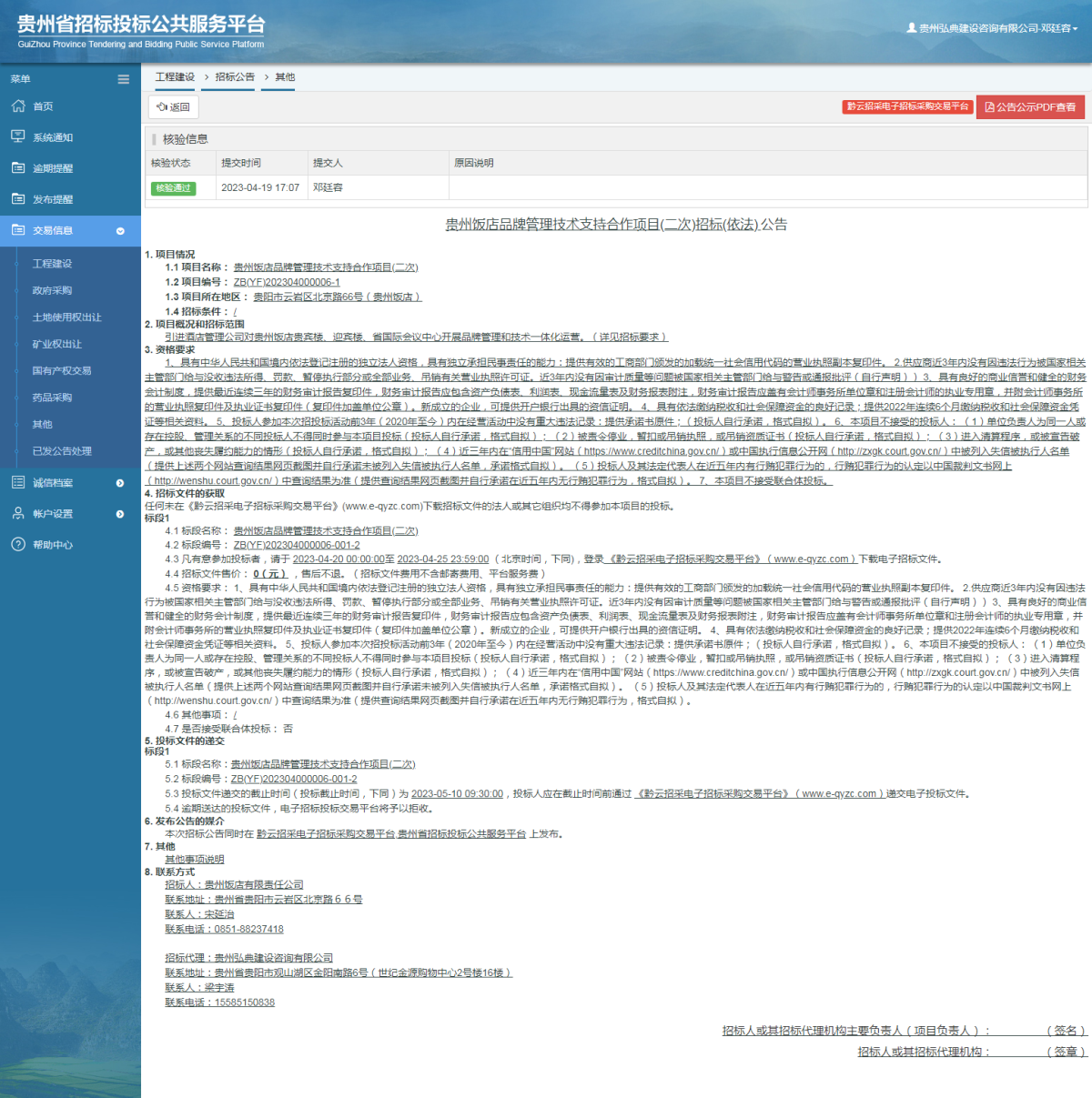1092x1098 pixels.
Task: Click the 诚信档案 list icon
Action: point(18,483)
